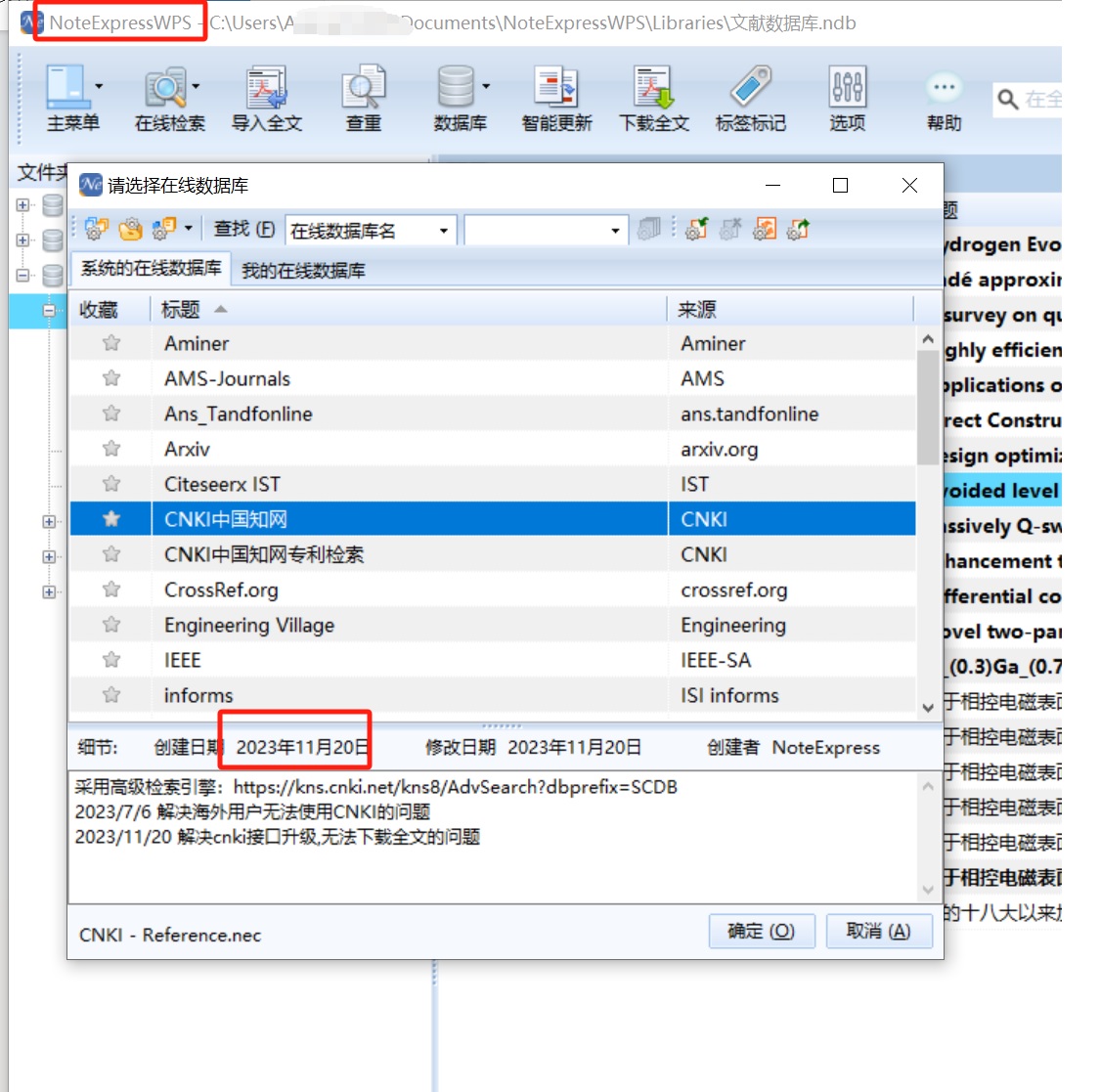The width and height of the screenshot is (1100, 1092).
Task: Select the CrossRef.org database row
Action: [493, 590]
